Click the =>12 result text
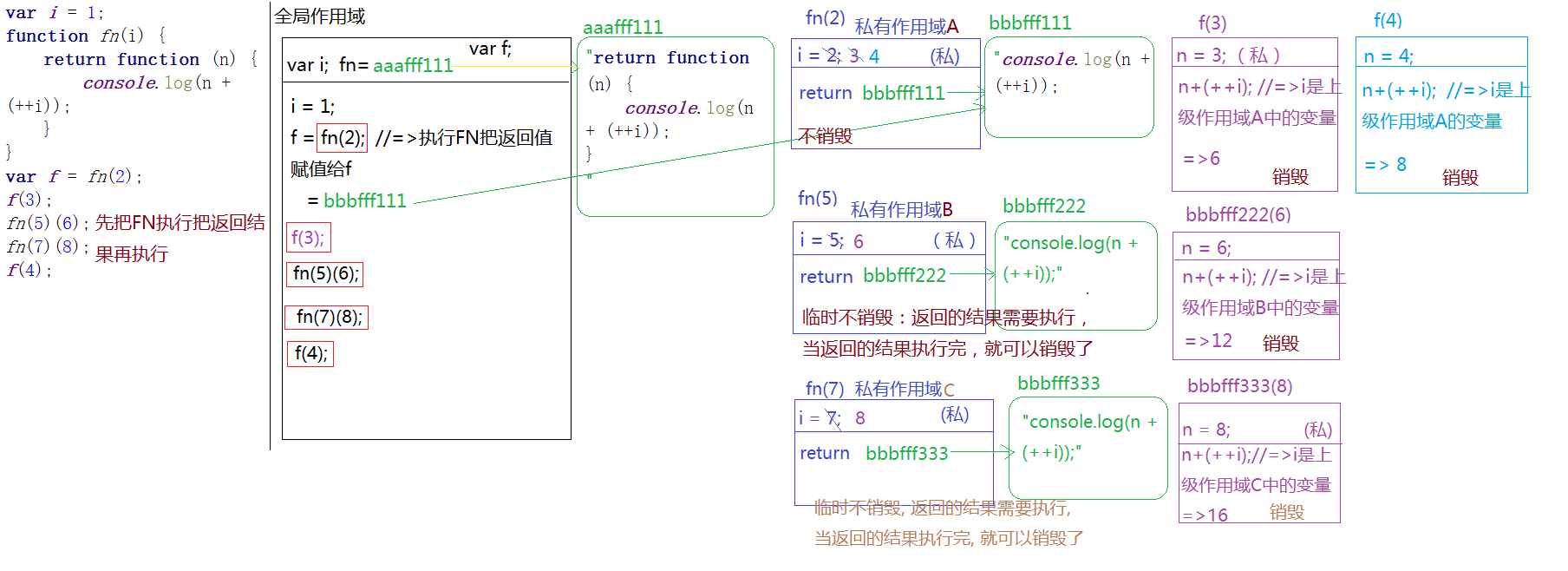The width and height of the screenshot is (1568, 571). click(x=1208, y=341)
